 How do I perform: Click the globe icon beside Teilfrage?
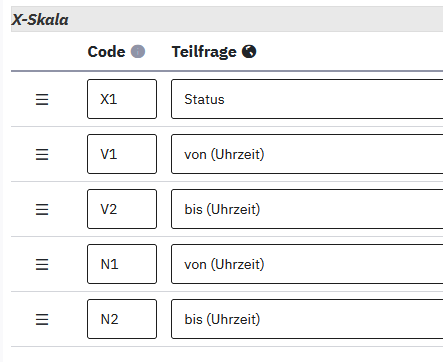(x=249, y=52)
